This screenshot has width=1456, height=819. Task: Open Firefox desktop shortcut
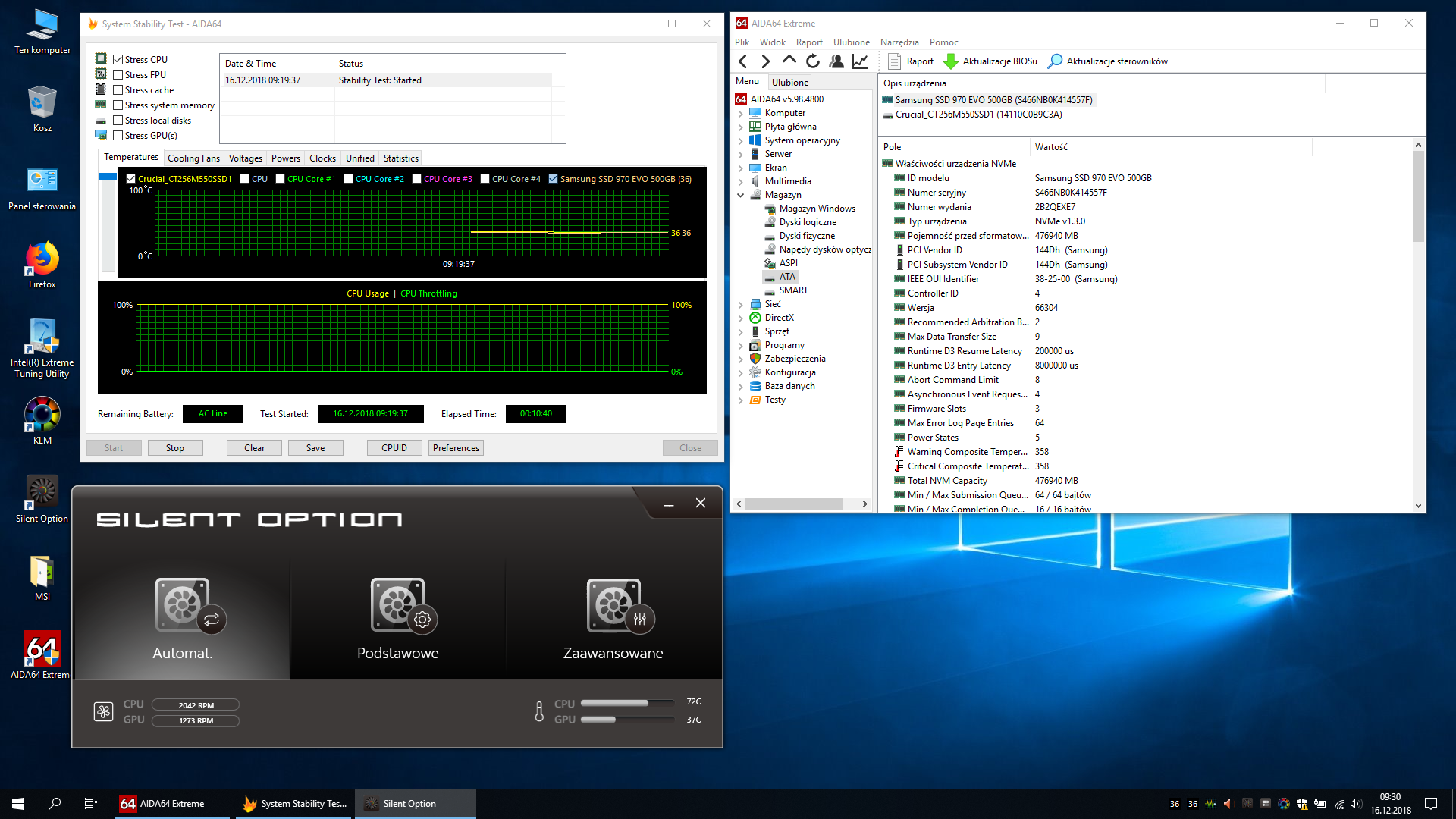coord(42,265)
